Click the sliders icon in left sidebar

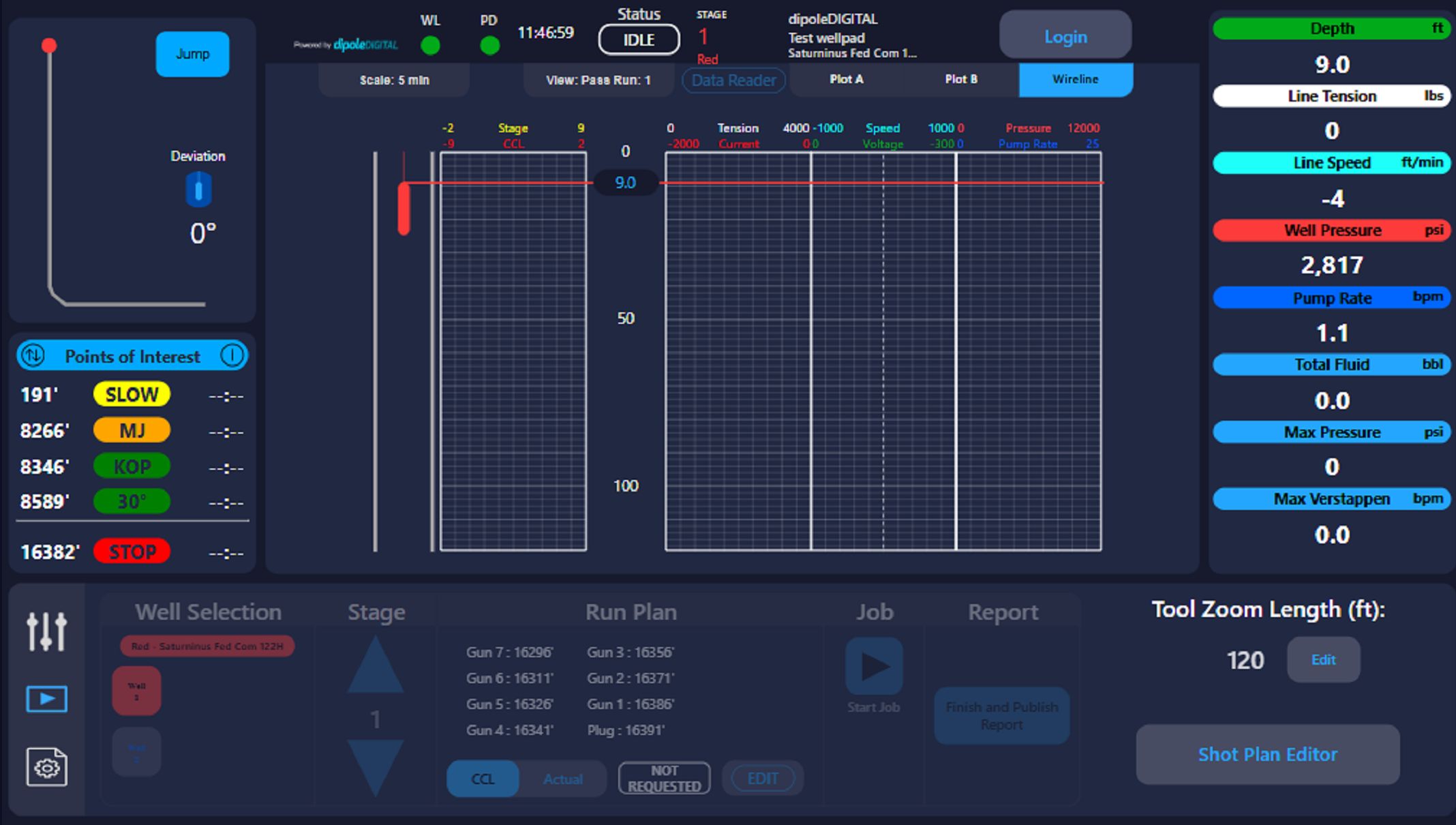46,631
